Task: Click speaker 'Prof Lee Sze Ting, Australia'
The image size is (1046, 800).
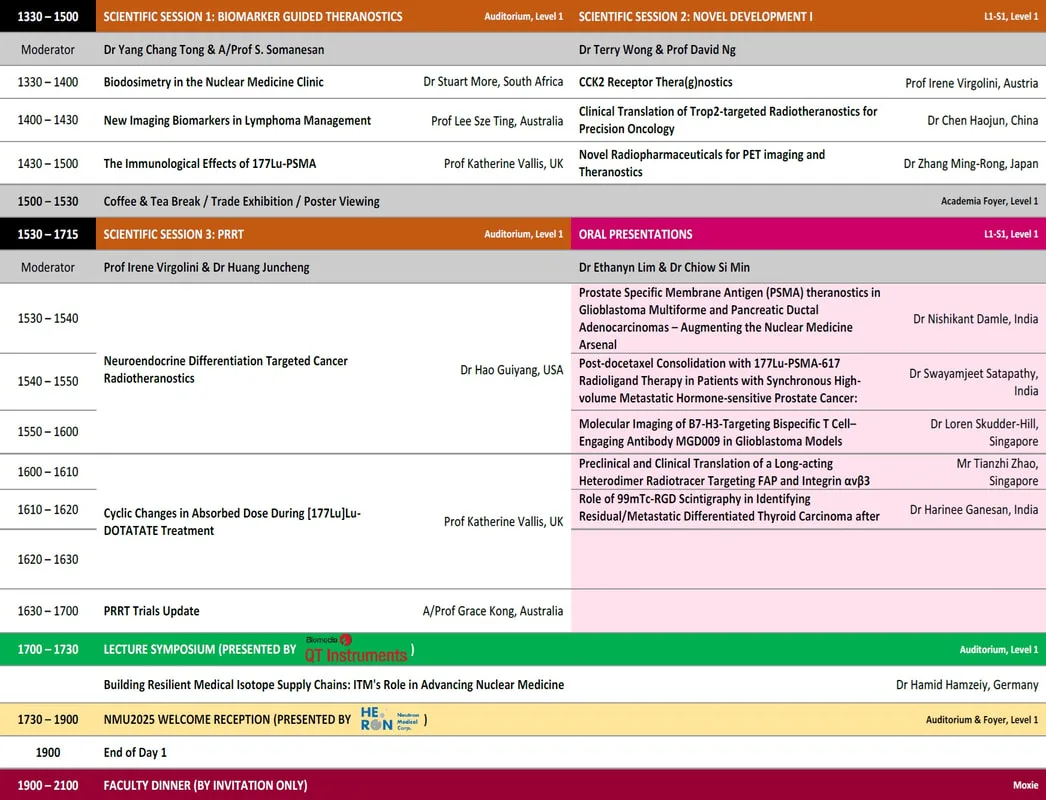Action: tap(497, 121)
